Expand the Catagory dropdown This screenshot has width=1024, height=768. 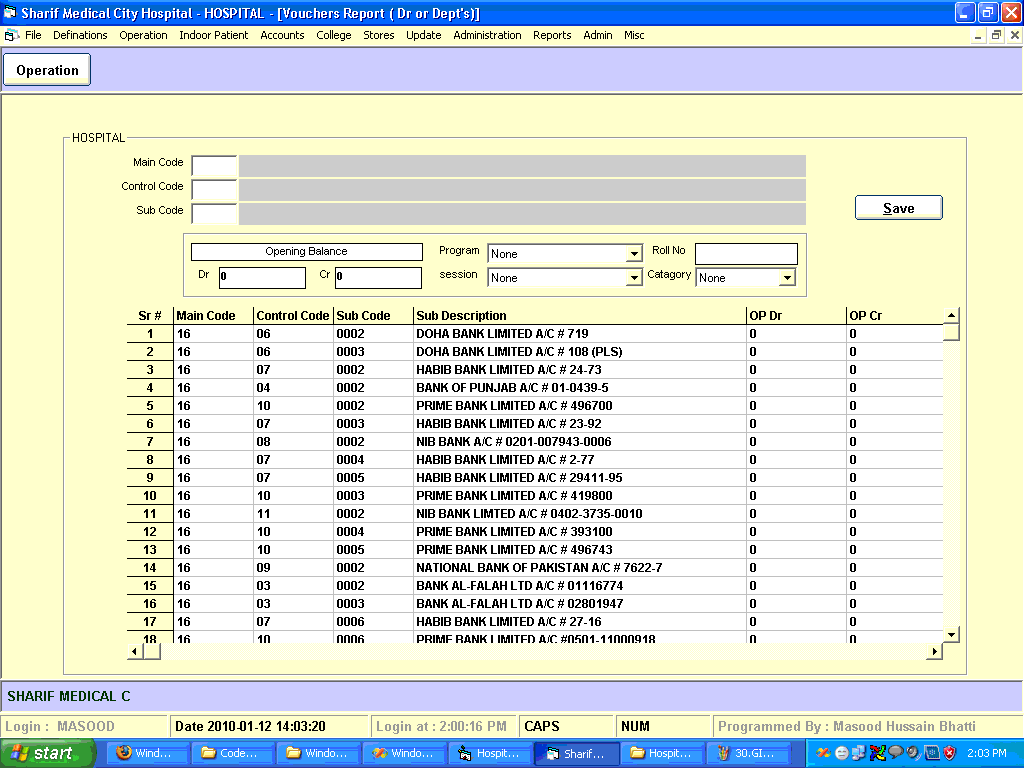pyautogui.click(x=788, y=278)
